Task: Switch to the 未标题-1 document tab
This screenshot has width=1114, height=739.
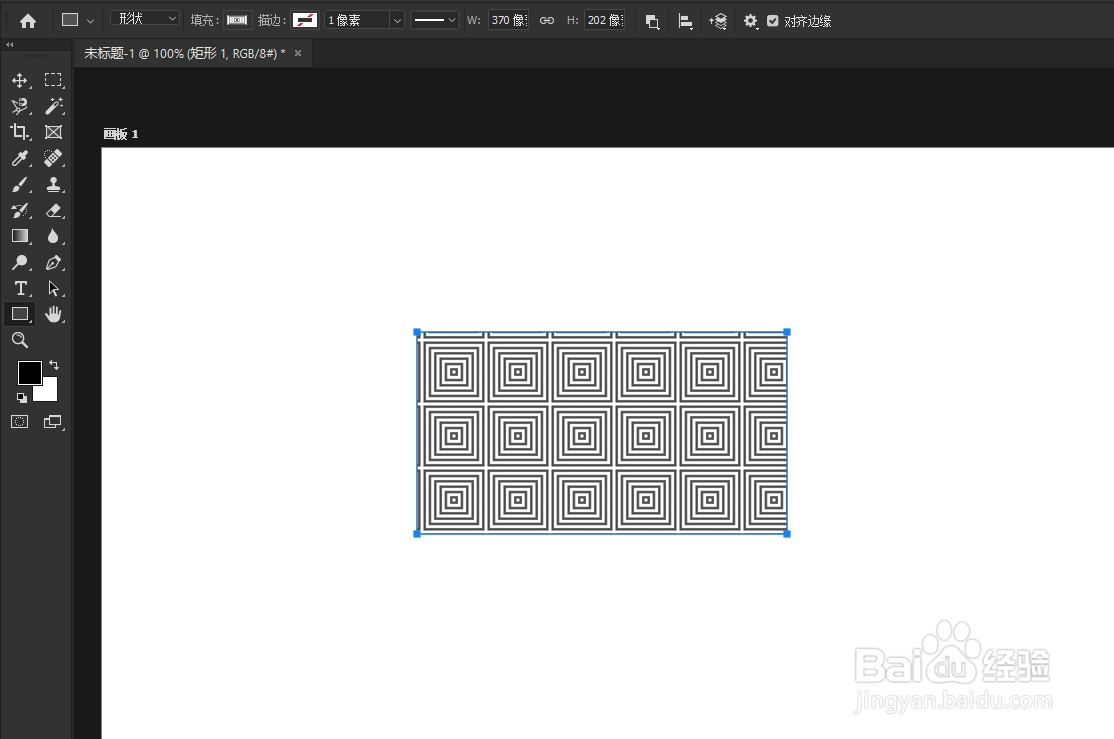Action: [x=185, y=53]
